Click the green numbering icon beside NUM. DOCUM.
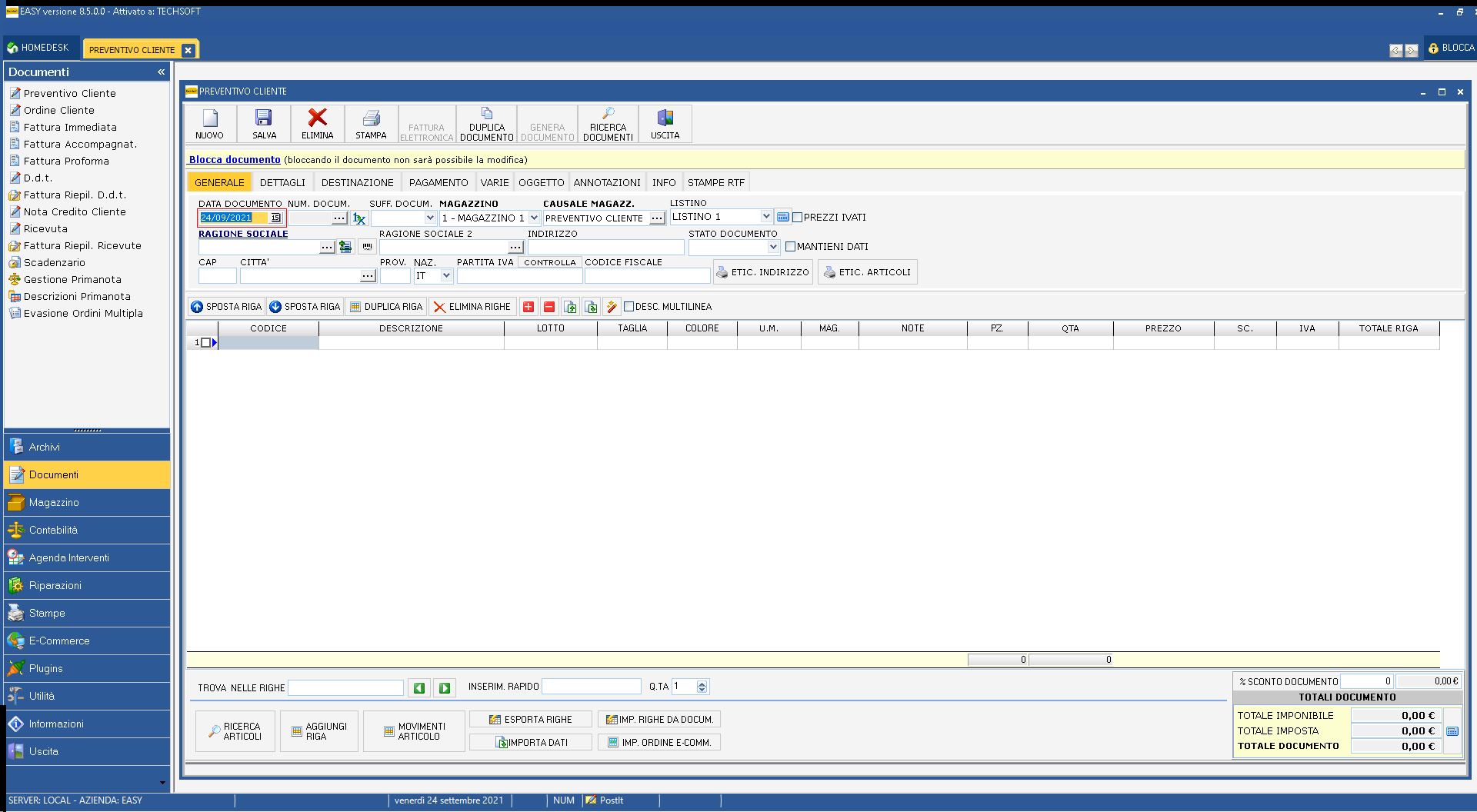The width and height of the screenshot is (1477, 812). coord(359,218)
